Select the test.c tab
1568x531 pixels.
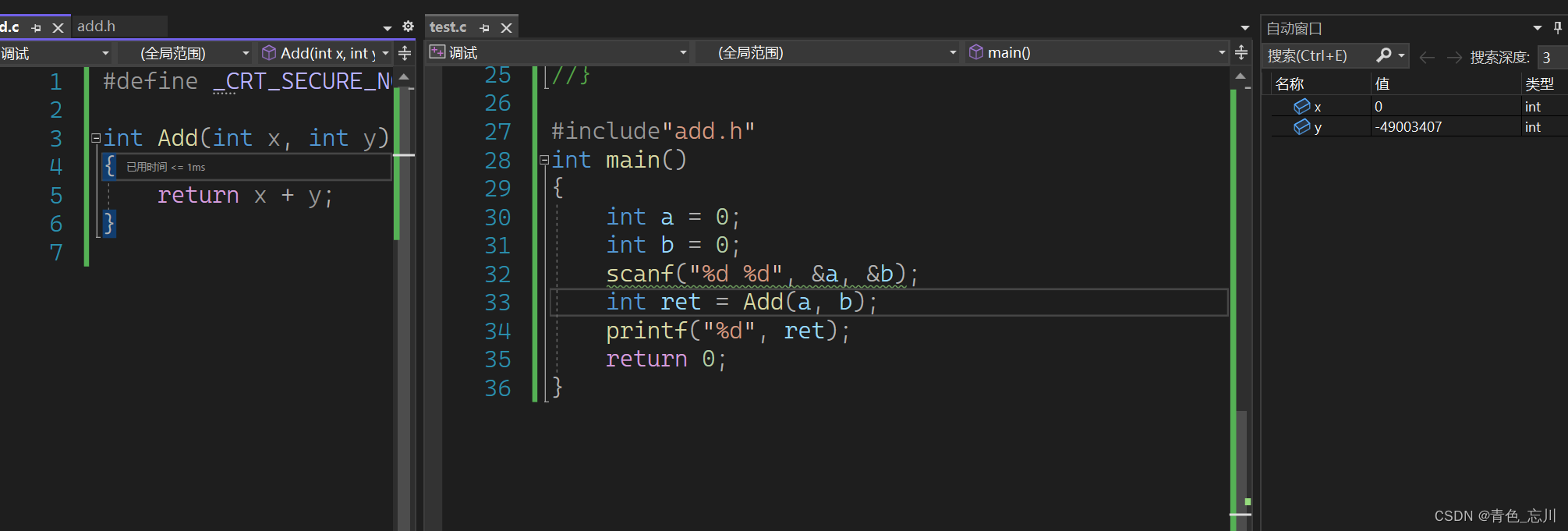point(448,27)
